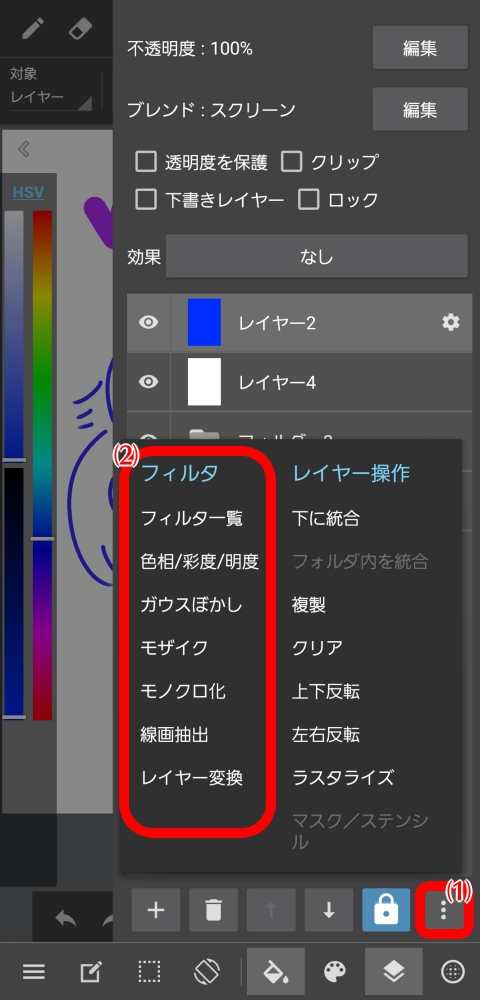480x1000 pixels.
Task: Adjust the upper saturation slider bar
Action: click(x=14, y=335)
